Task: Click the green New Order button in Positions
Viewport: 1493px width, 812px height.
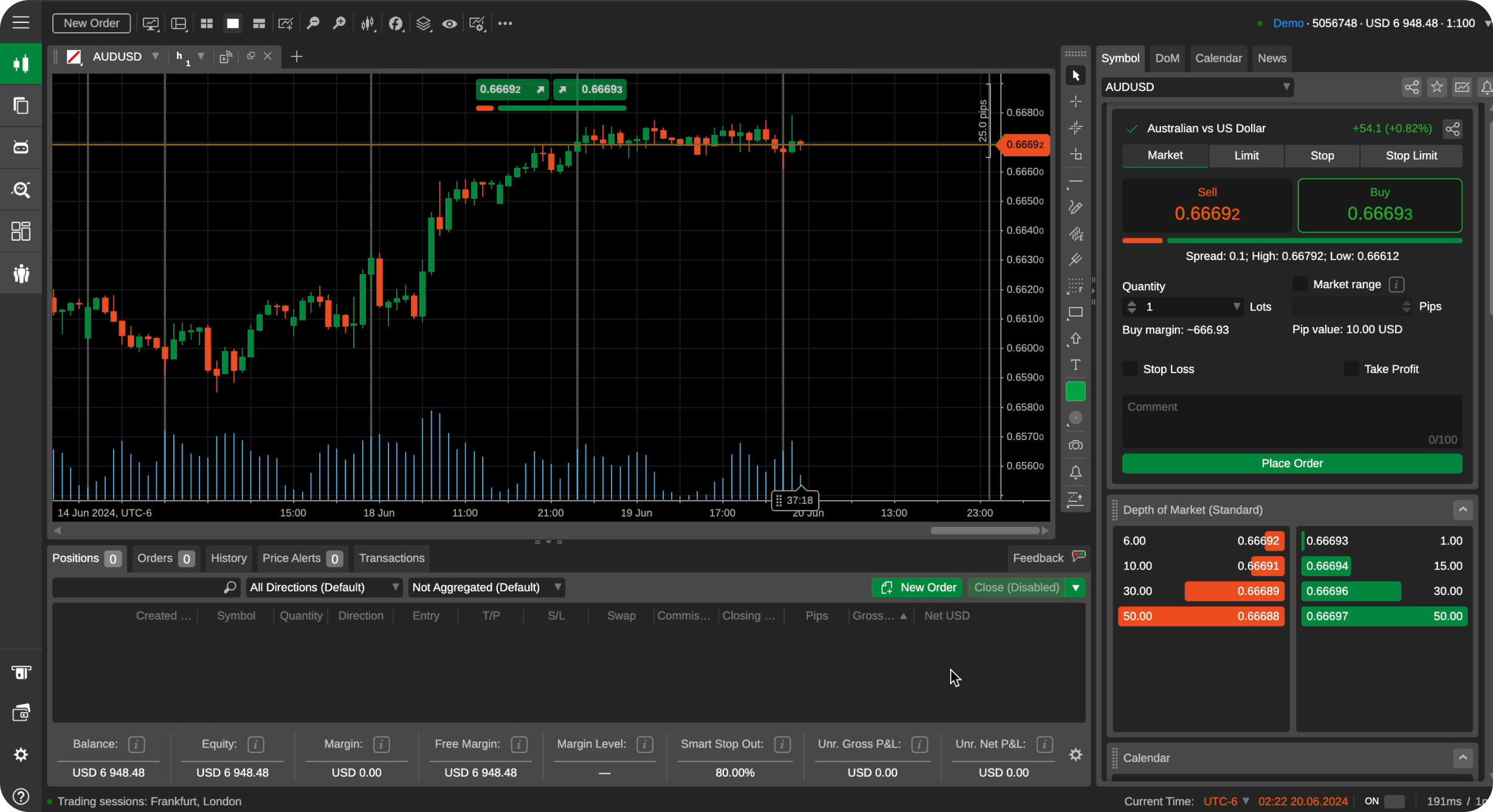Action: 917,587
